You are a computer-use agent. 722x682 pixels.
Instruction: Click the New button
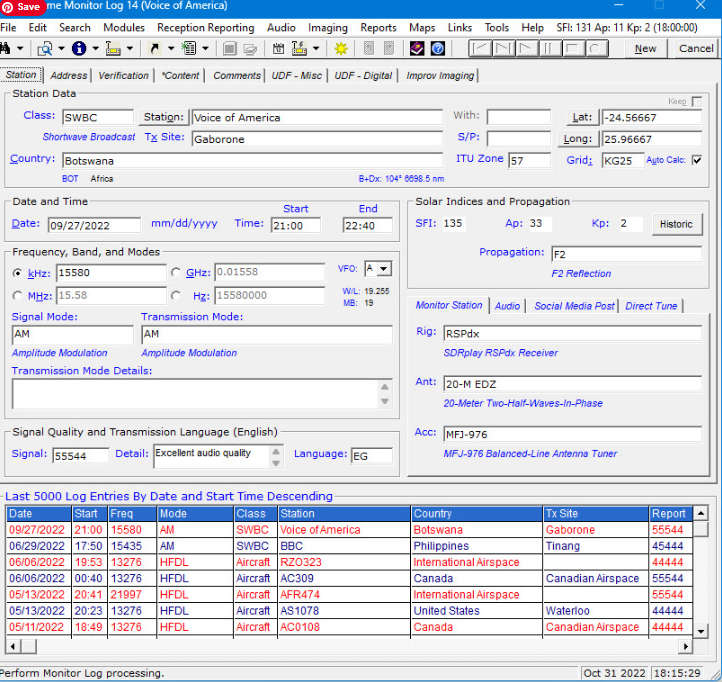[645, 48]
